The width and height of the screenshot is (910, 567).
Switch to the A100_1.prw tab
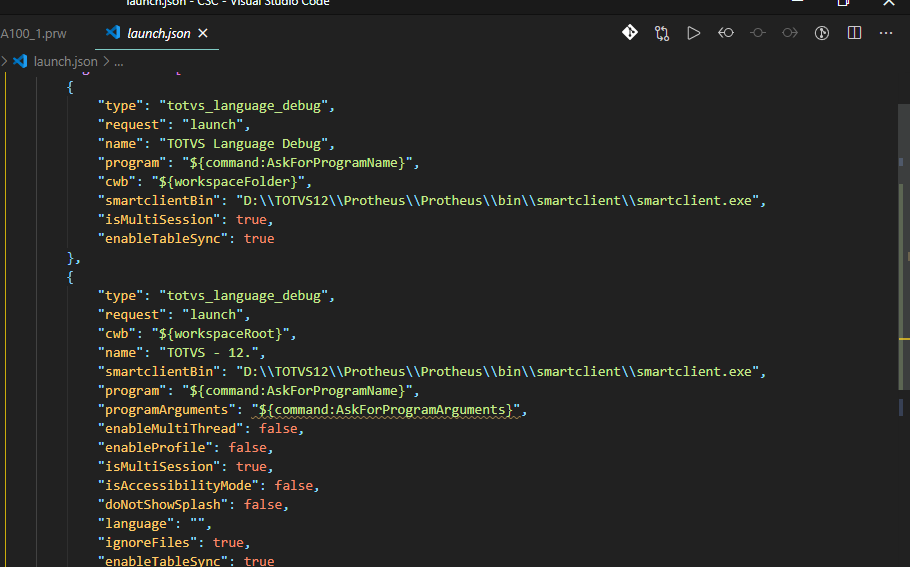point(34,34)
